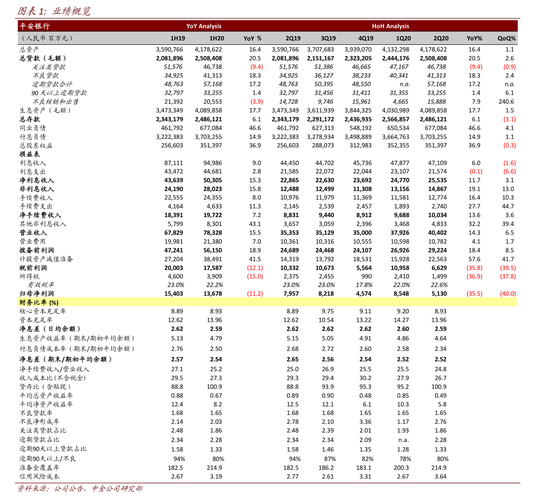This screenshot has width=535, height=500.
Task: Click the '损益表' section label
Action: click(x=29, y=154)
